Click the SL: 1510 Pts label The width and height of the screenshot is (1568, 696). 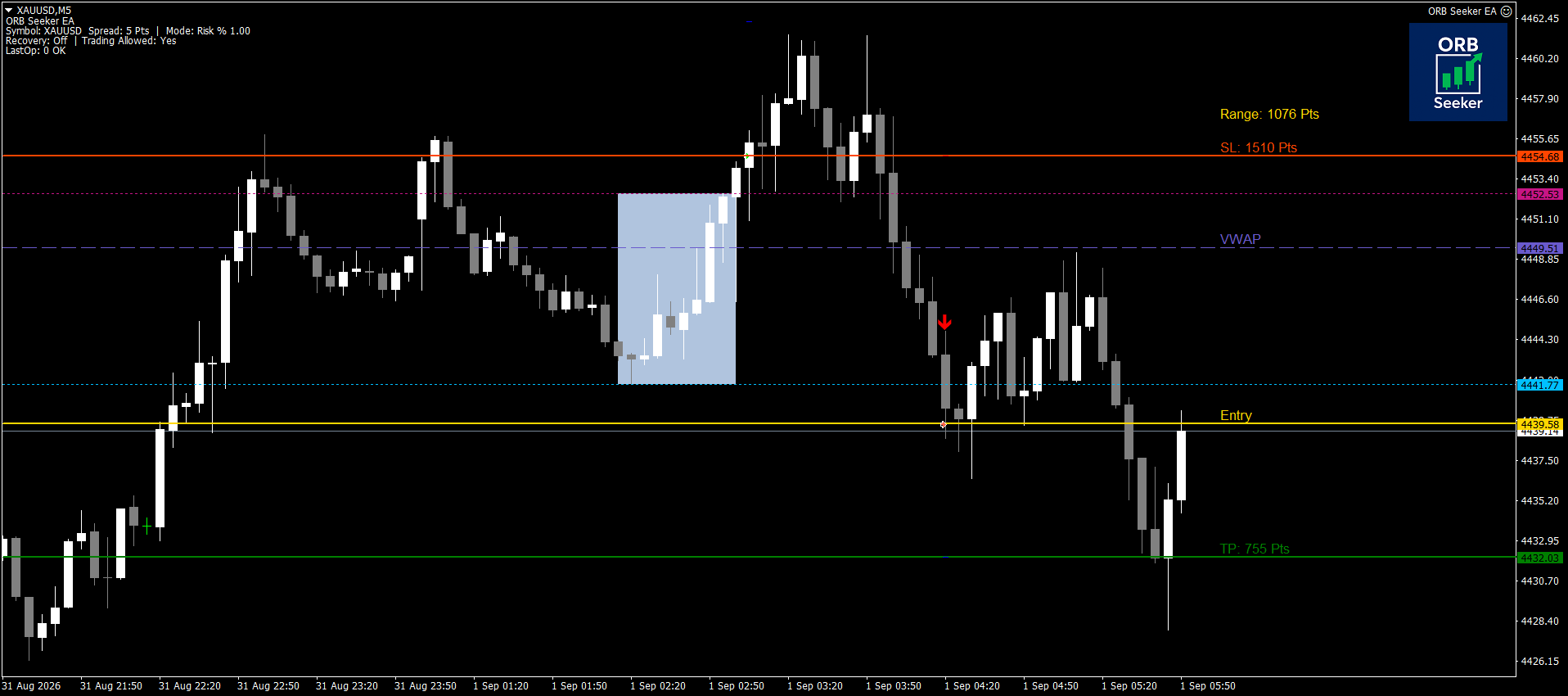tap(1258, 147)
